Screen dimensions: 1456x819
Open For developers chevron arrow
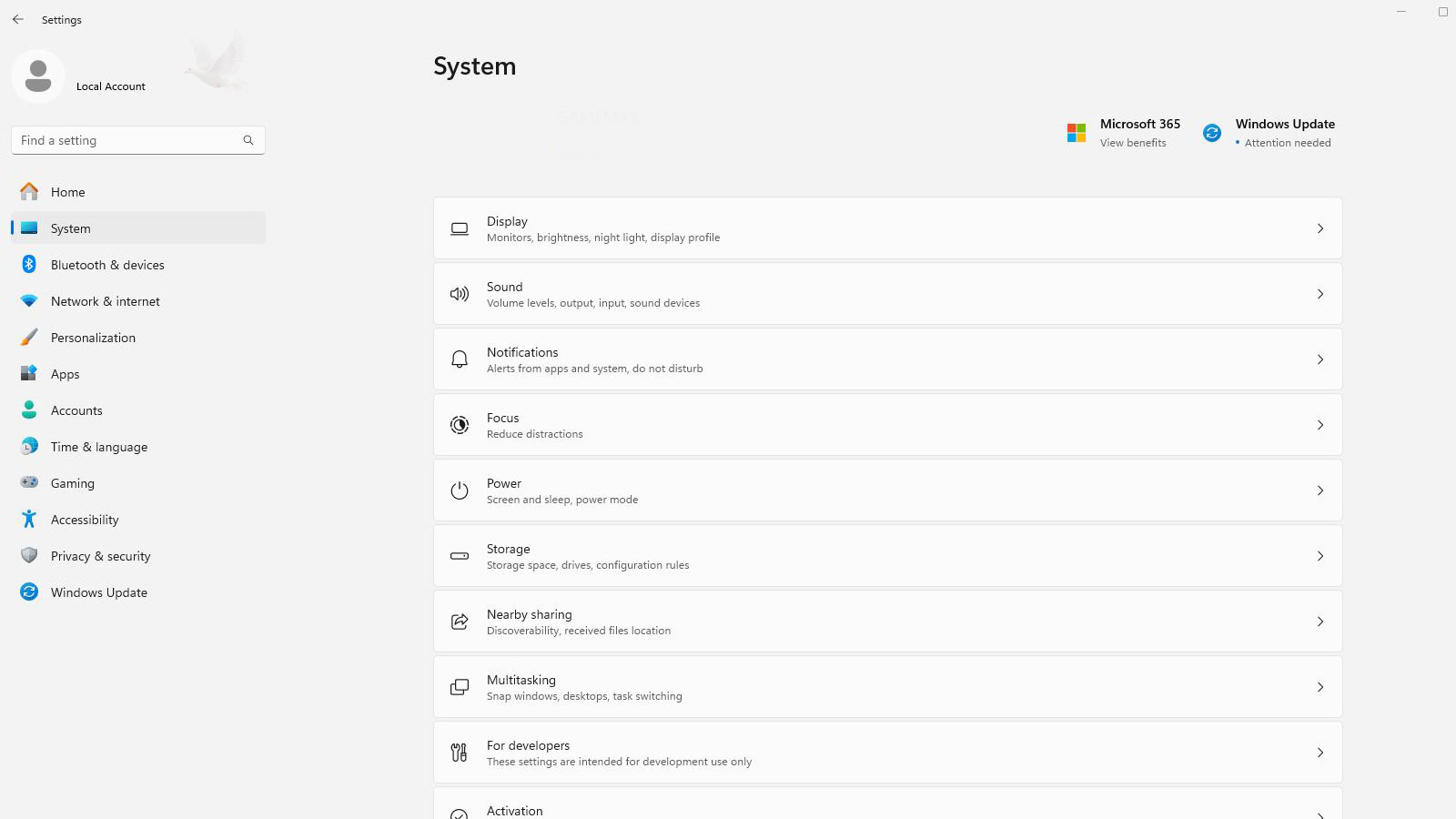click(1320, 753)
